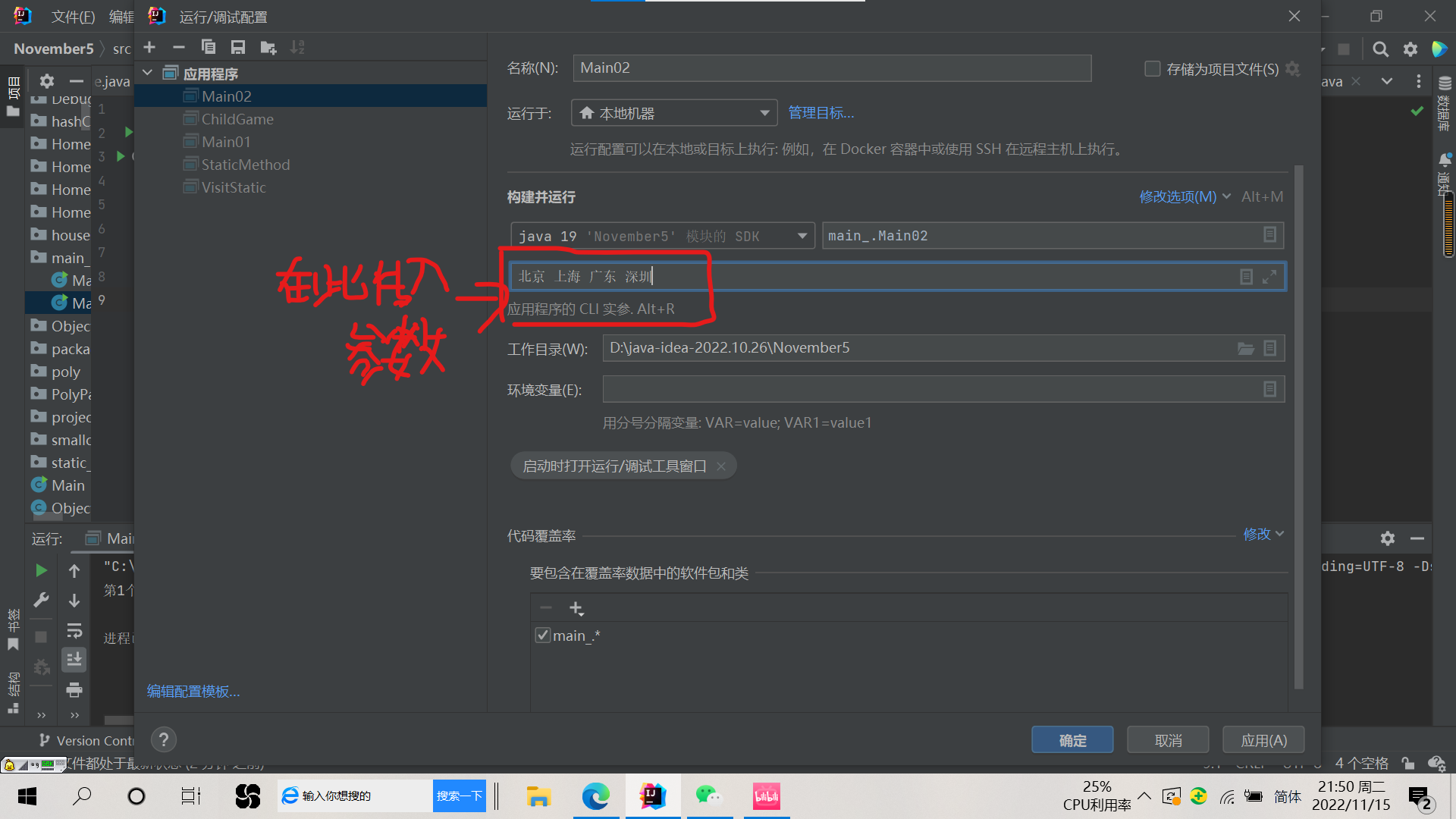Click 应用(A) button
The height and width of the screenshot is (819, 1456).
click(x=1263, y=740)
